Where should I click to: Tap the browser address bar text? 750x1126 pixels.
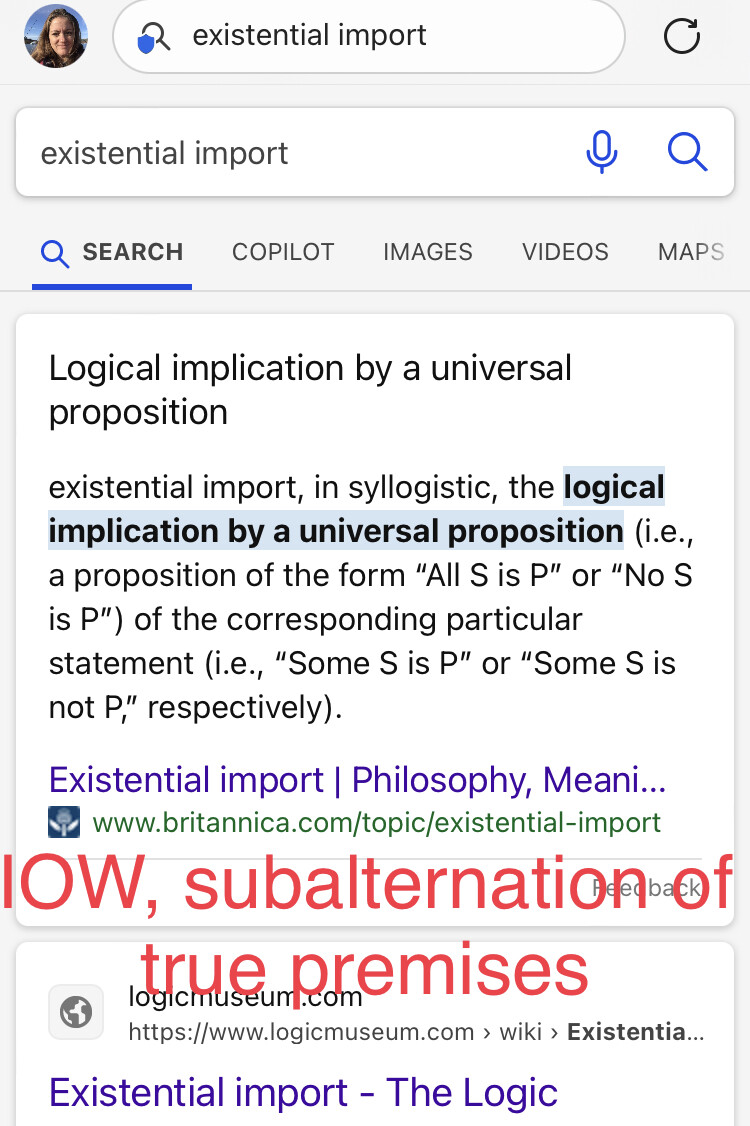click(310, 35)
